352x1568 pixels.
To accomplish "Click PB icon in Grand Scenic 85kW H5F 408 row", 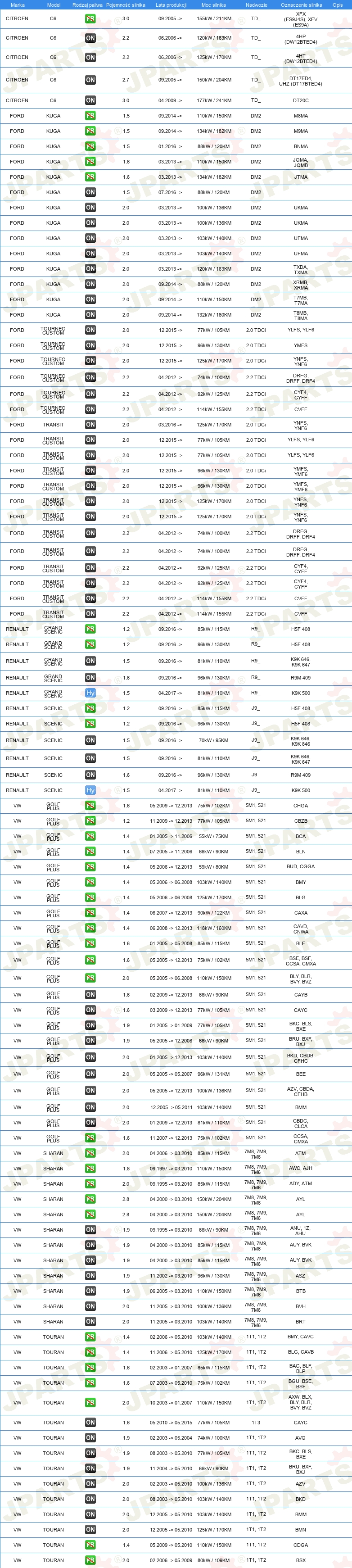I will pyautogui.click(x=90, y=630).
